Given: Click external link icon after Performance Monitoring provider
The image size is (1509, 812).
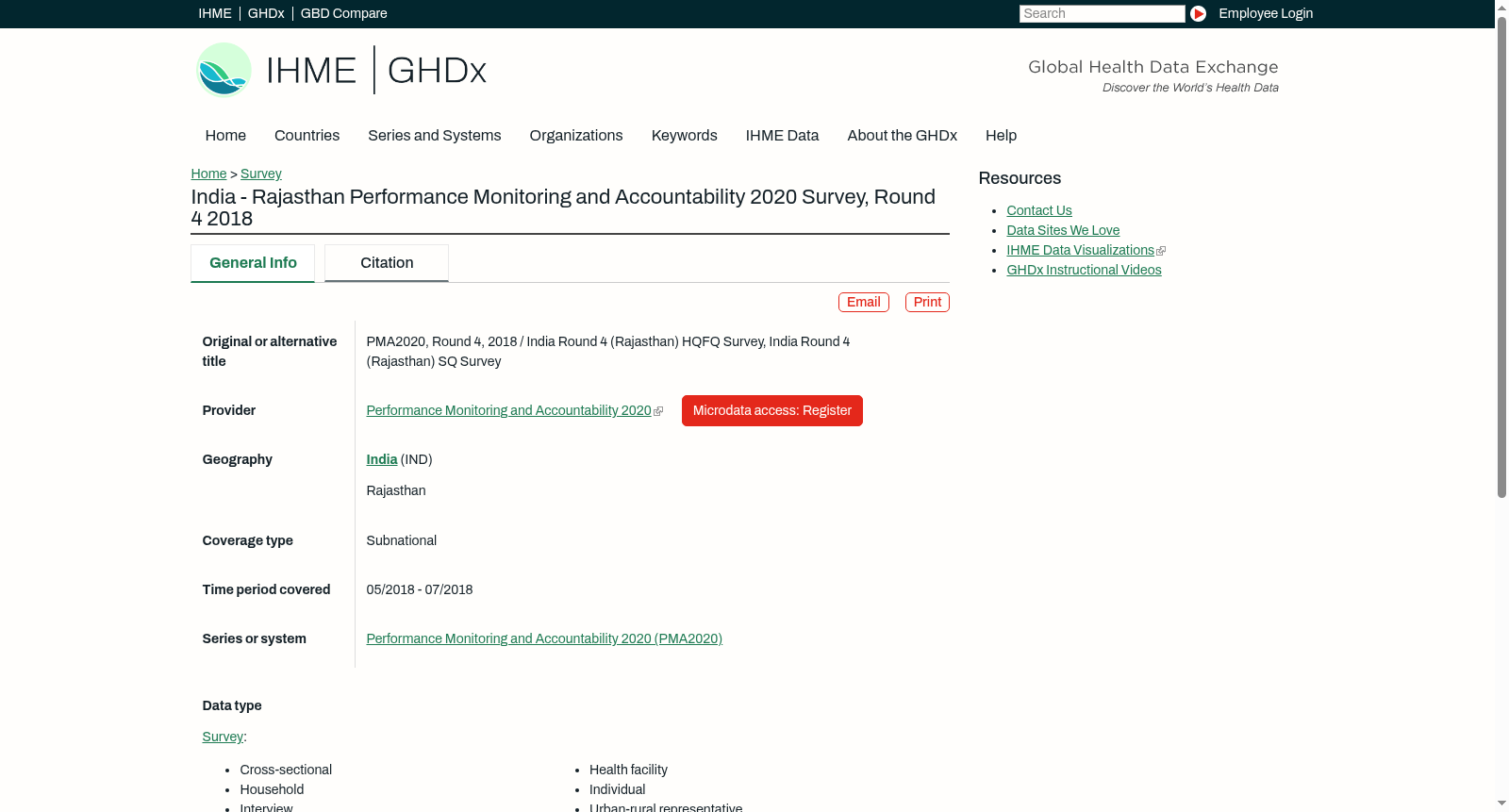Looking at the screenshot, I should pos(658,411).
